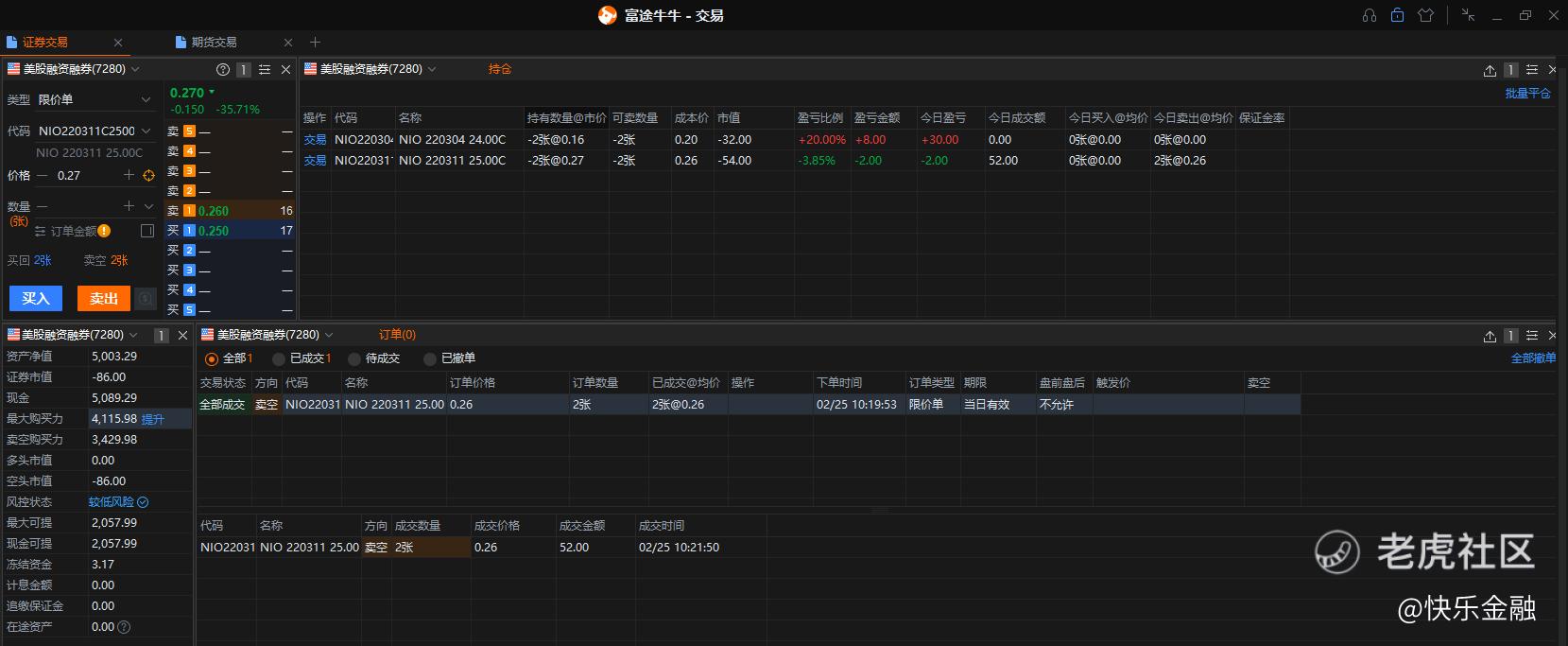Select the 卖1 ask row at 0.260
This screenshot has height=646, width=1568.
231,211
